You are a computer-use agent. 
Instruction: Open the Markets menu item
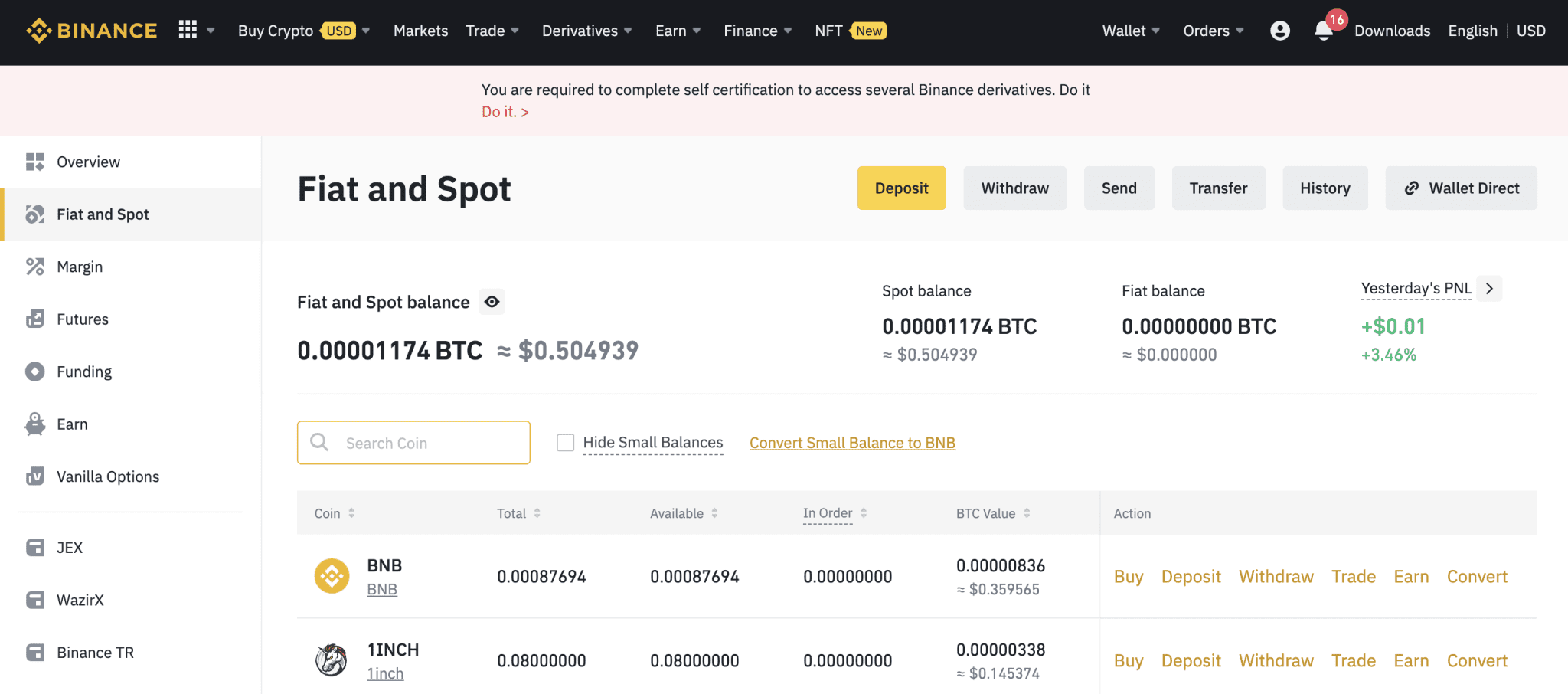420,31
